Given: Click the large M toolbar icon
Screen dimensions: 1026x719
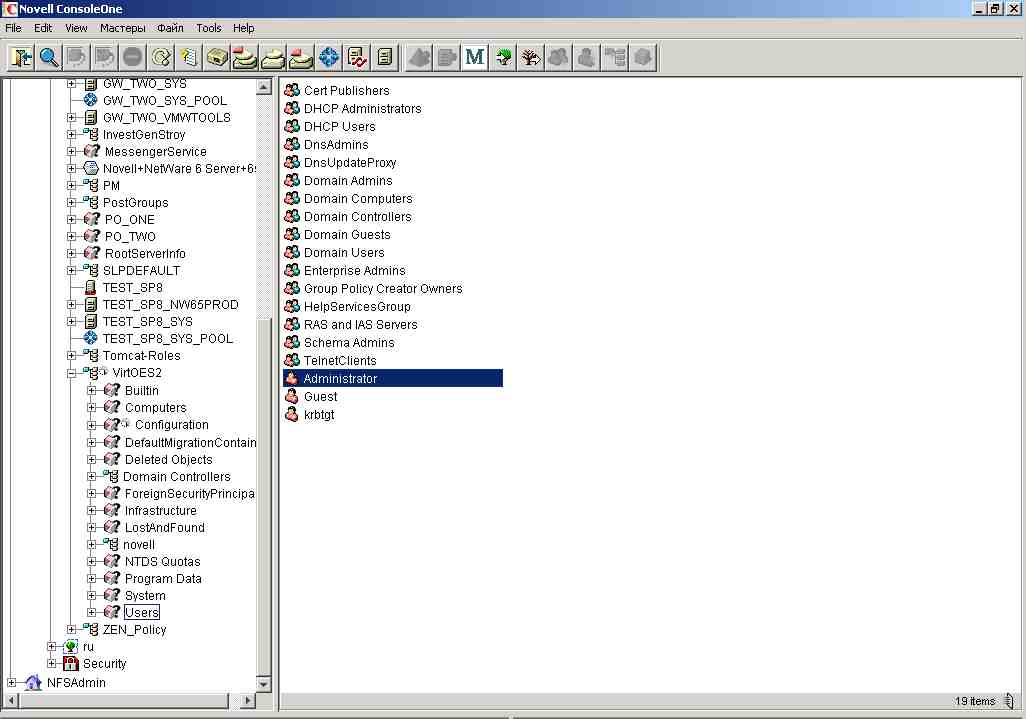Looking at the screenshot, I should pyautogui.click(x=475, y=58).
